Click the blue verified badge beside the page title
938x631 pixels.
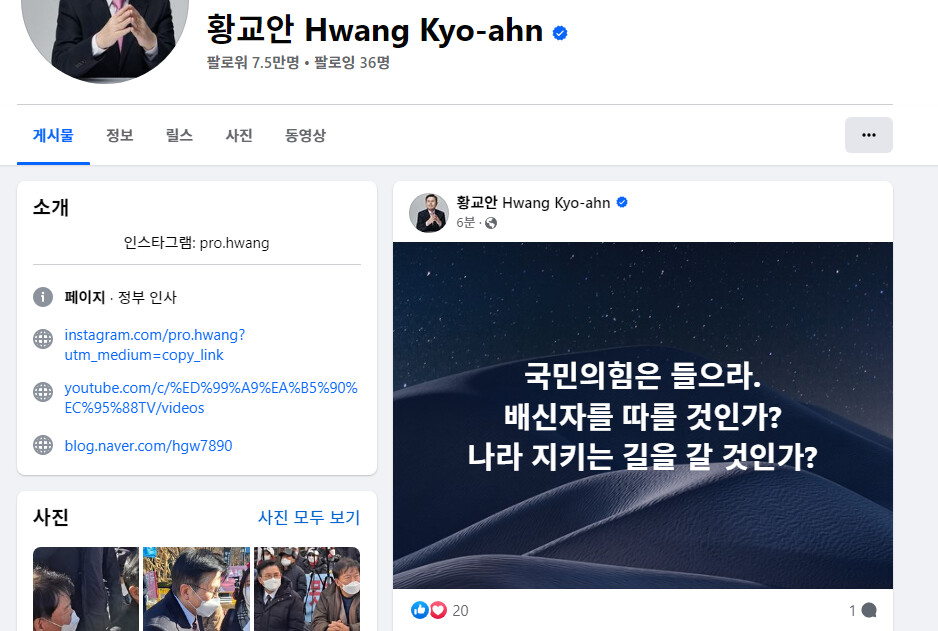pyautogui.click(x=560, y=33)
